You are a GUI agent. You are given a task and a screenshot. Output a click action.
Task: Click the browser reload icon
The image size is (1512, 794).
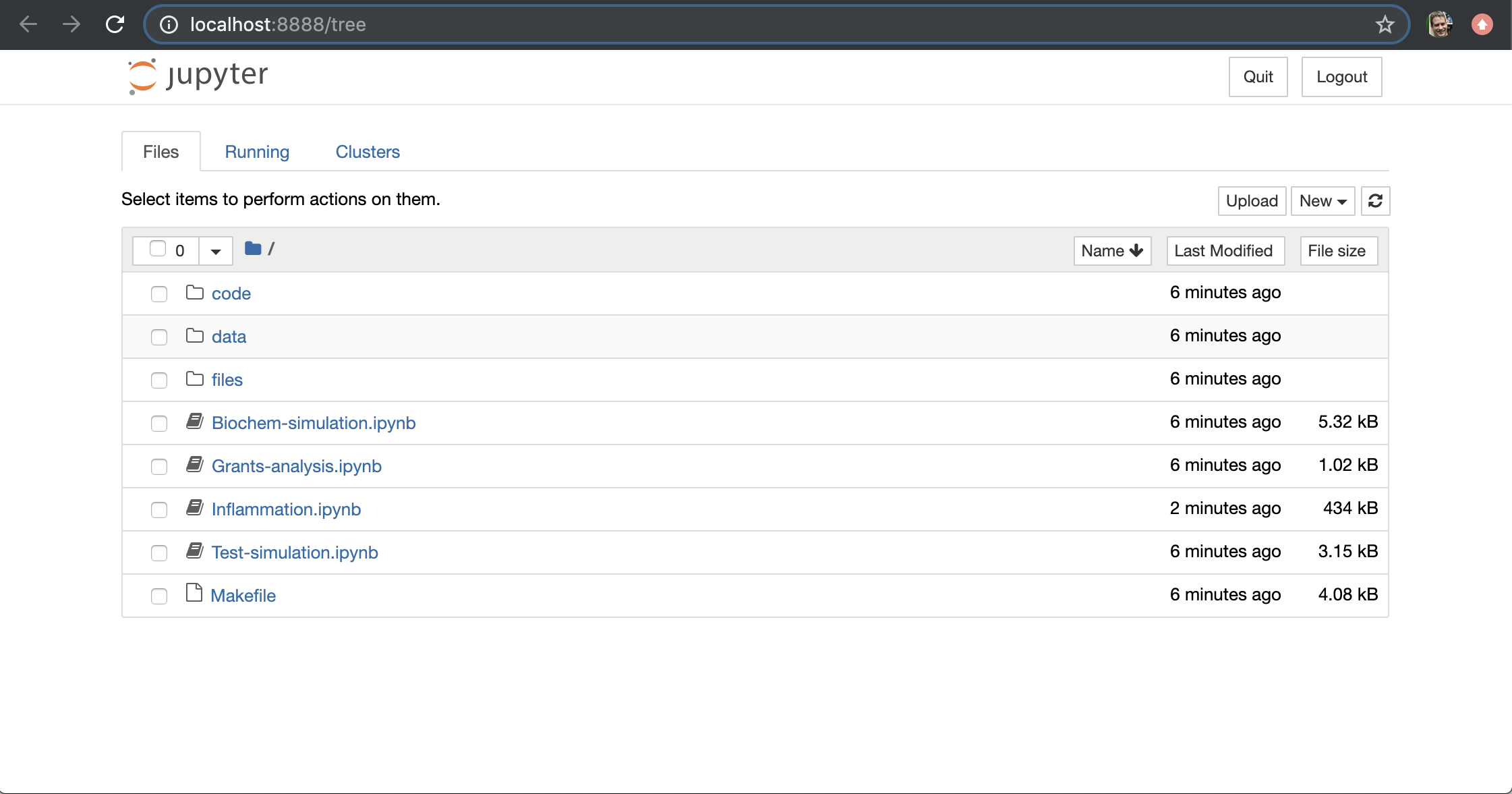point(115,25)
